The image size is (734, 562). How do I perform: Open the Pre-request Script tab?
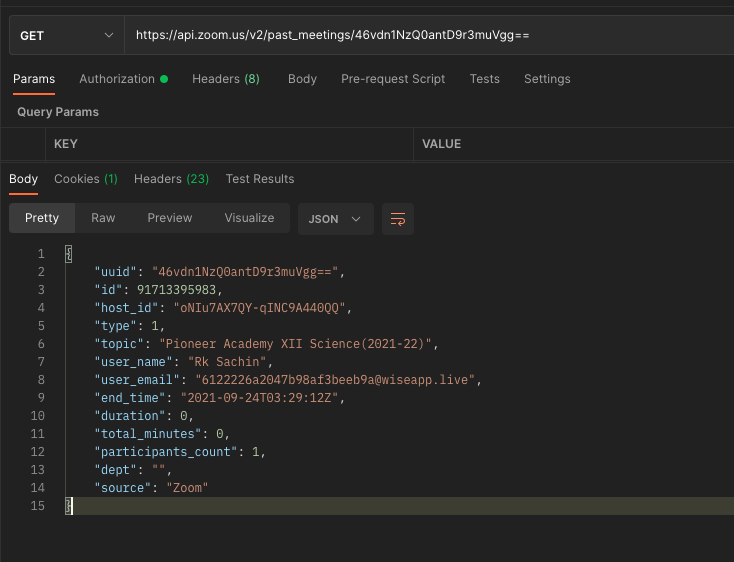[393, 79]
